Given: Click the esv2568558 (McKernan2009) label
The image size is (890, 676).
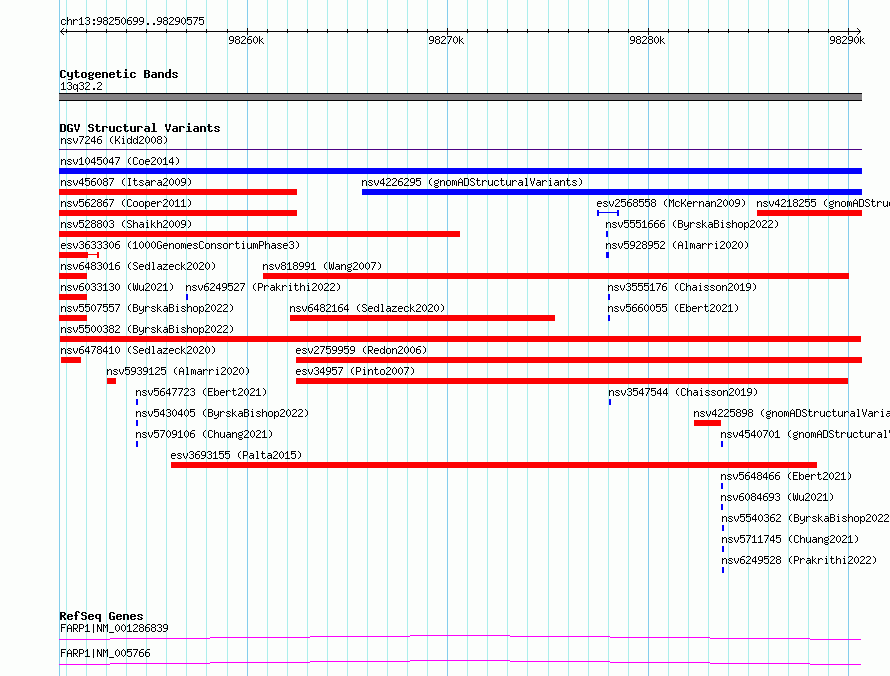Looking at the screenshot, I should coord(671,203).
